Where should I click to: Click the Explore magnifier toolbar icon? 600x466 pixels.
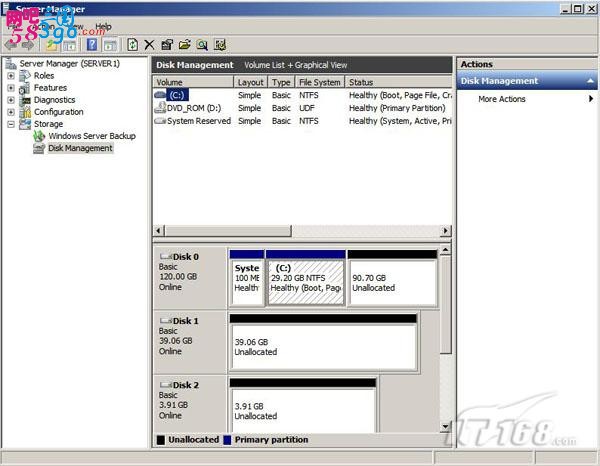202,45
